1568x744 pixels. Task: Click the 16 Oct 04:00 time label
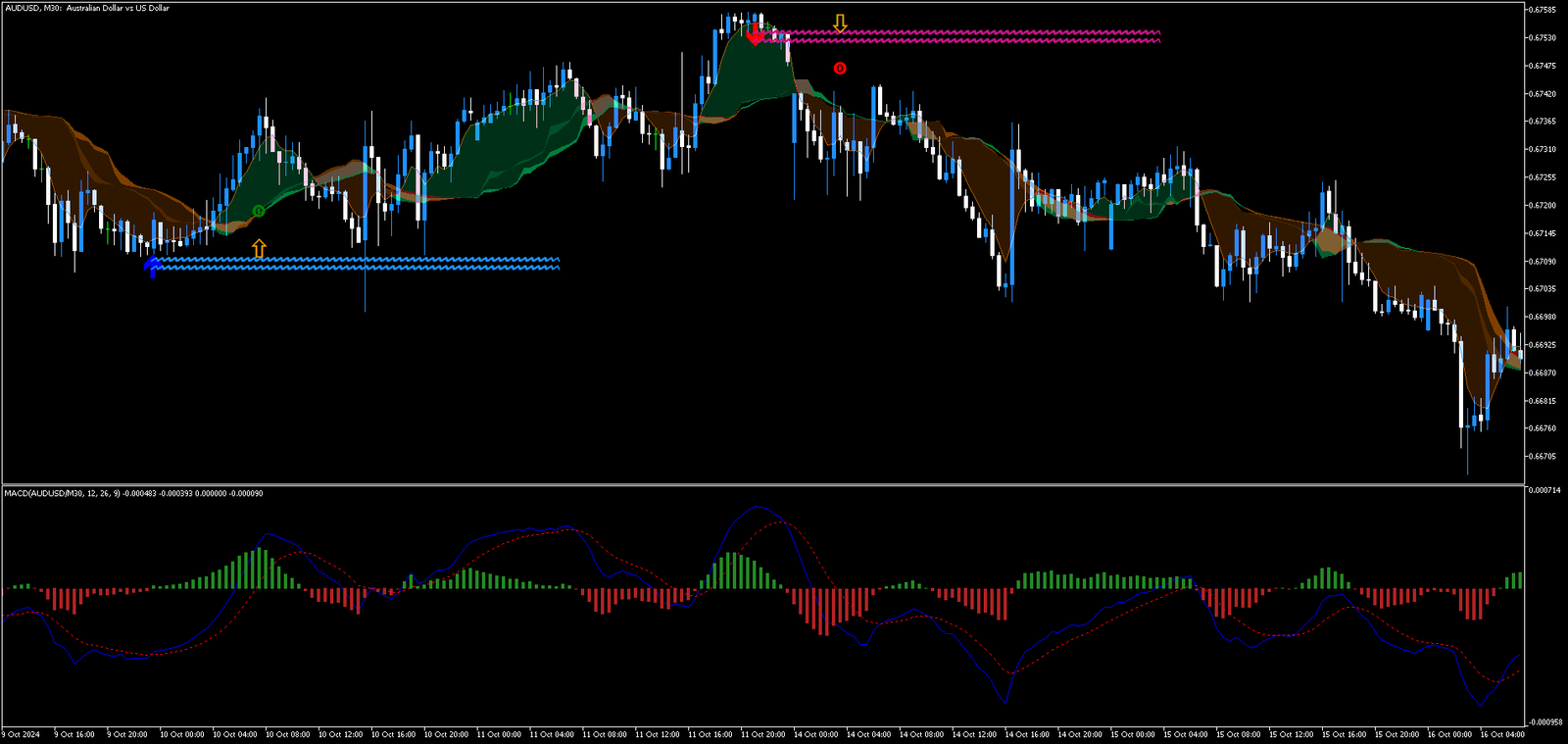pyautogui.click(x=1502, y=734)
